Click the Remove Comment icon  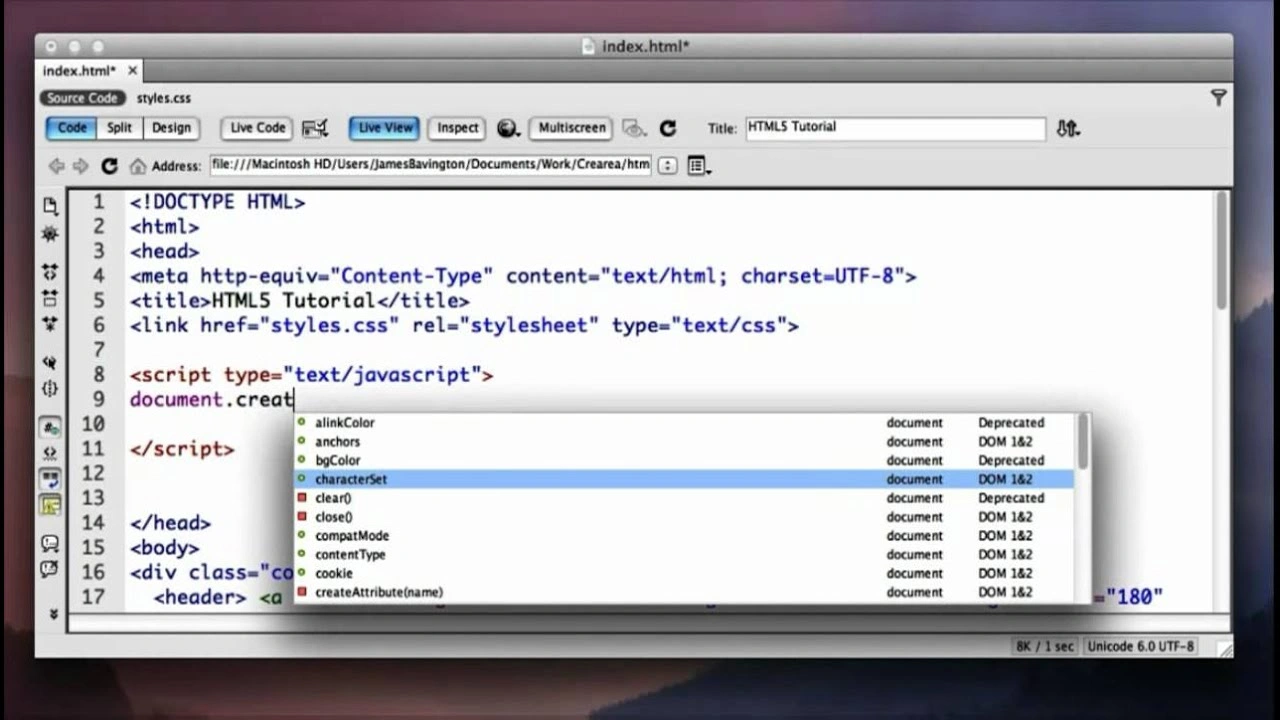pos(50,569)
